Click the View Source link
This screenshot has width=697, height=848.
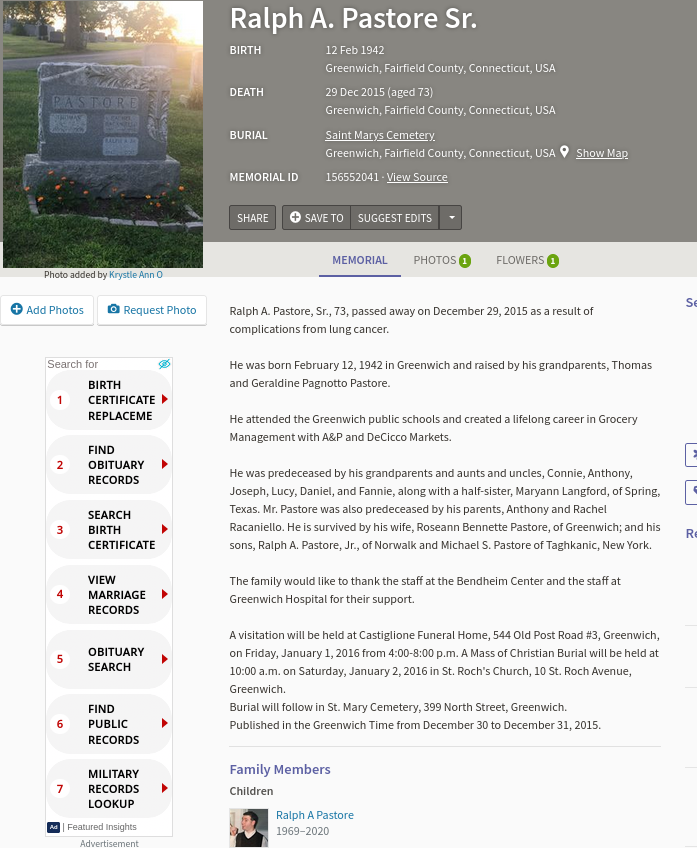pyautogui.click(x=417, y=177)
